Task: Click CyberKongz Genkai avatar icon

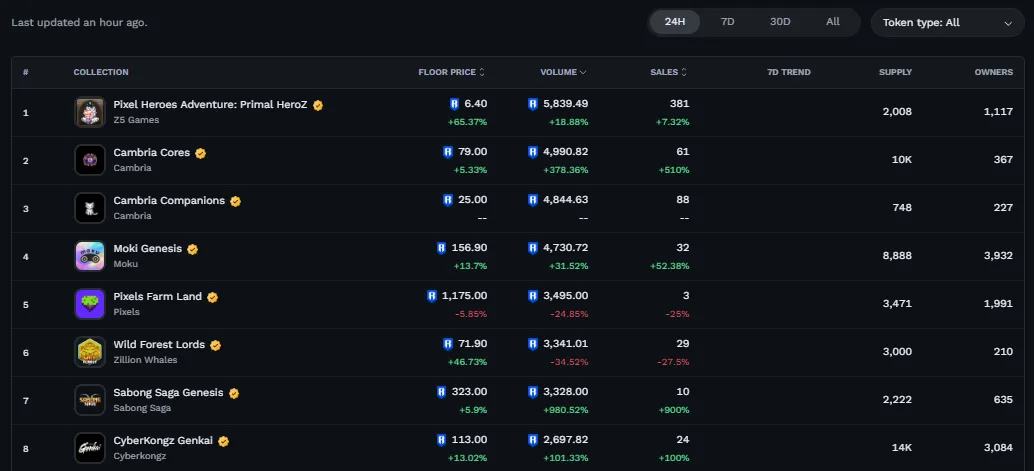Action: tap(90, 449)
